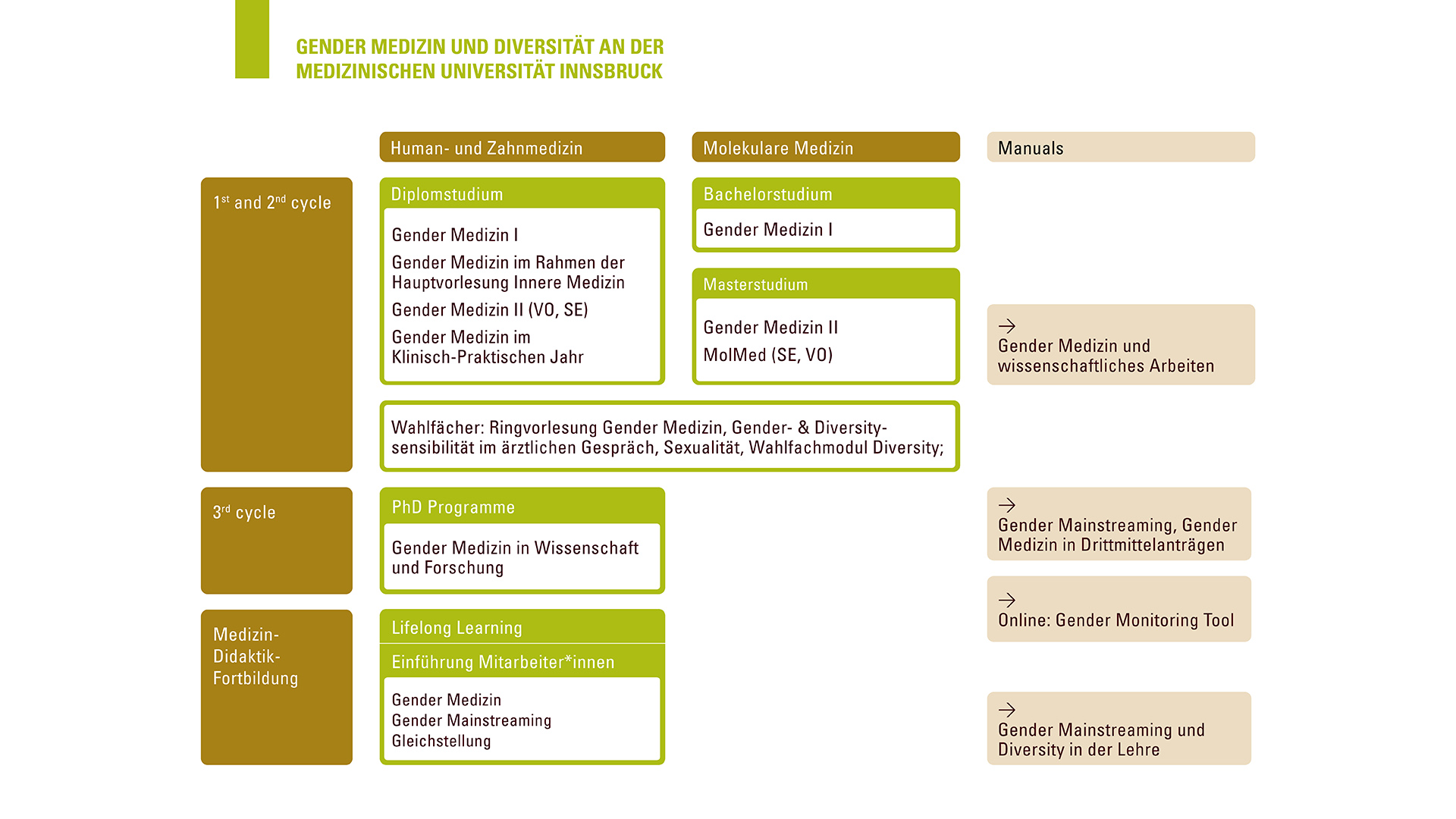Click the 'Lifelong Learning' heading

pos(457,628)
